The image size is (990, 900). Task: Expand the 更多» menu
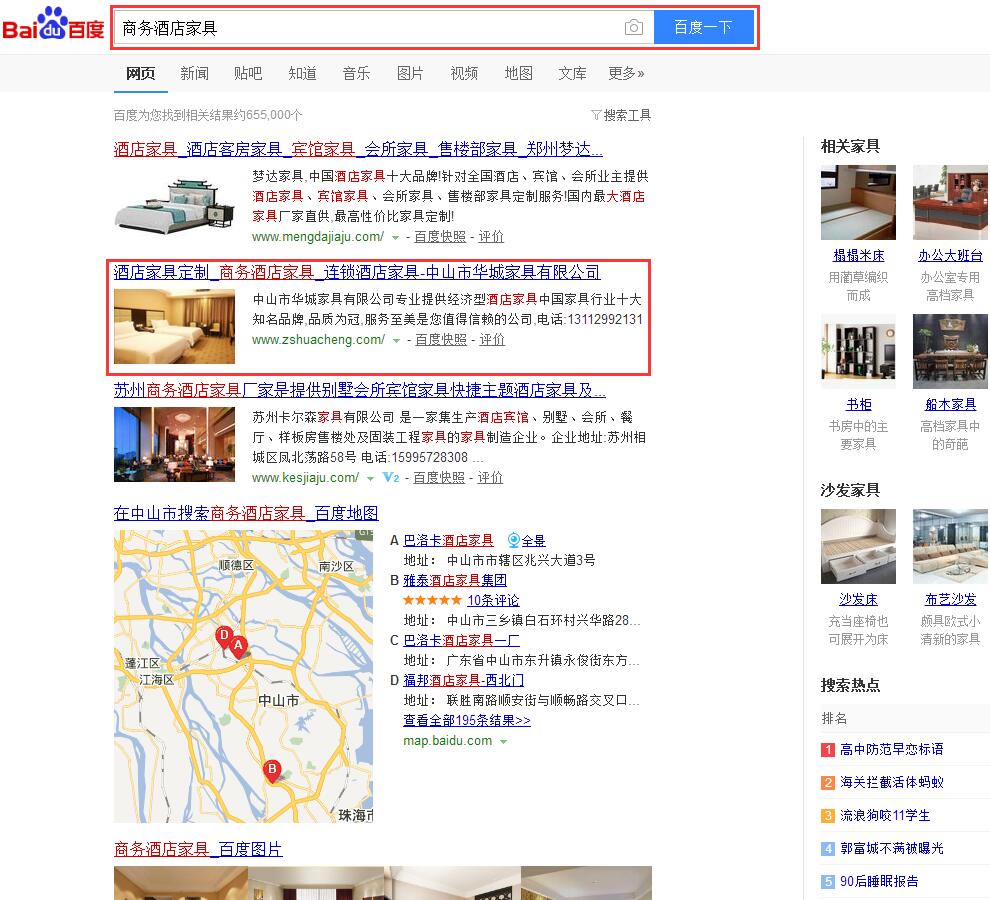(x=626, y=73)
